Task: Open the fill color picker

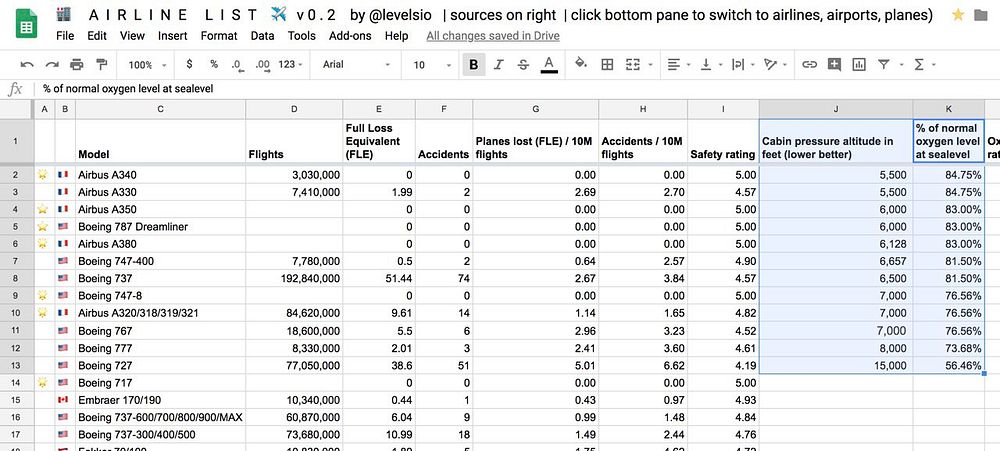Action: [580, 63]
